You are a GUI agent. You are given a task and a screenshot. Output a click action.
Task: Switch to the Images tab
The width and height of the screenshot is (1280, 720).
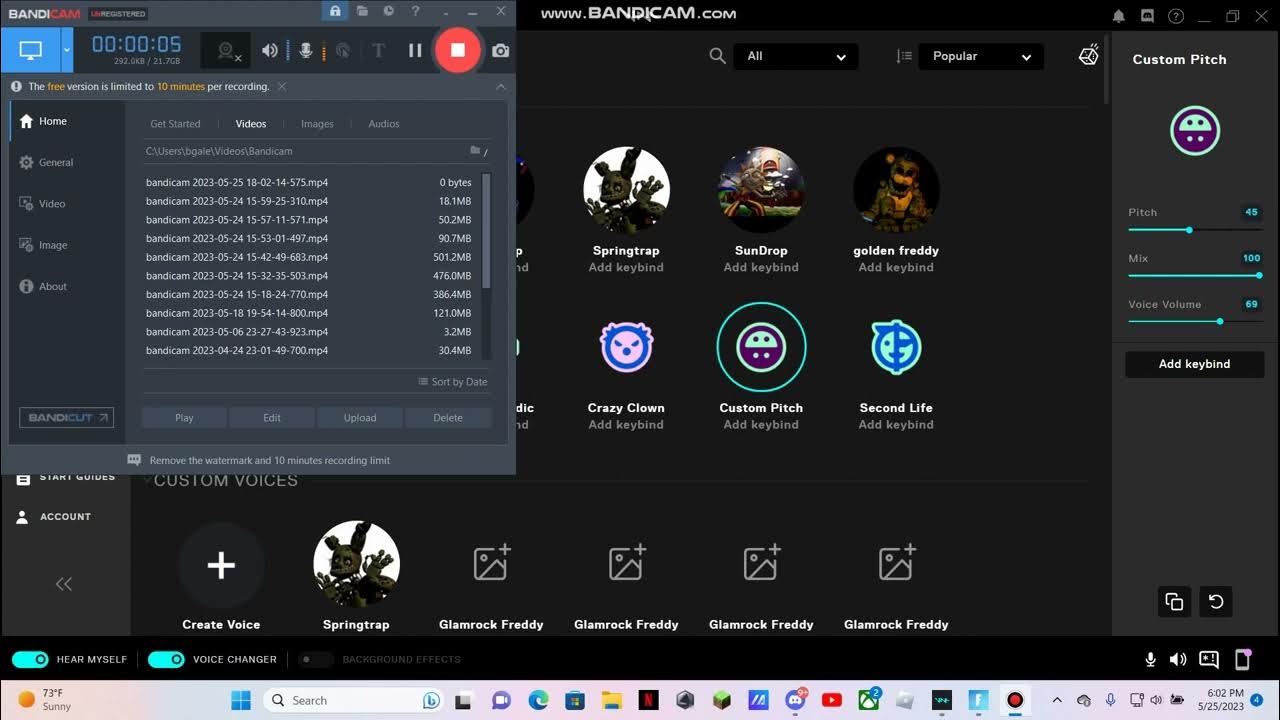tap(317, 124)
